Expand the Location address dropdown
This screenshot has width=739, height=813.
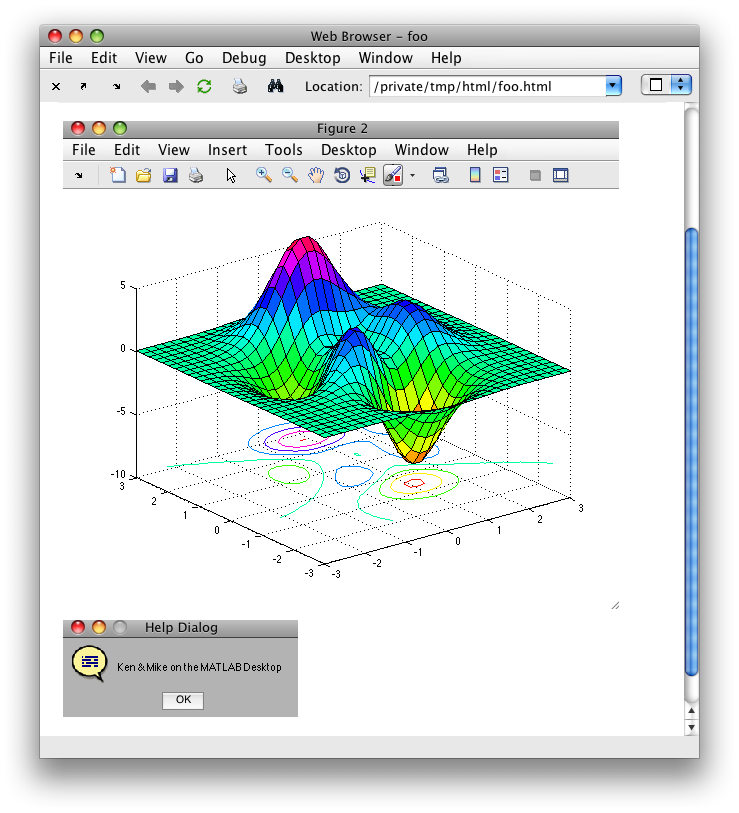pos(613,86)
